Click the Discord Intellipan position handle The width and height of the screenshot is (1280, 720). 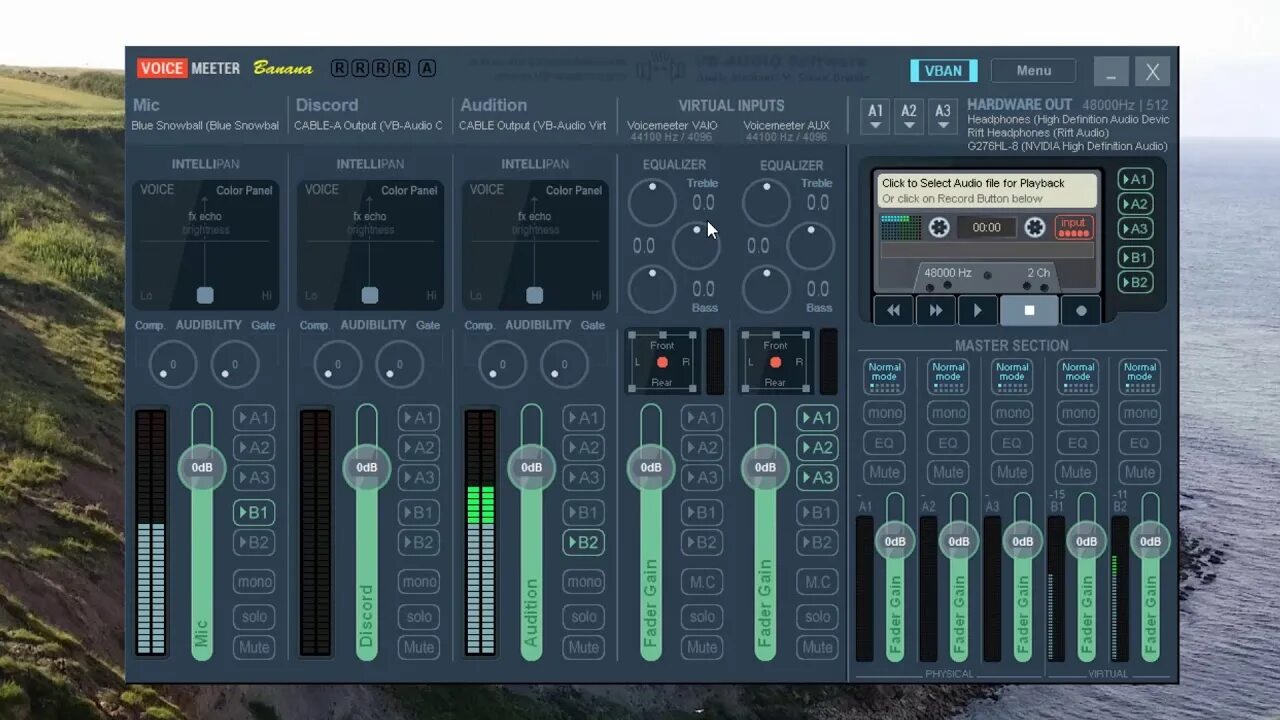point(370,295)
